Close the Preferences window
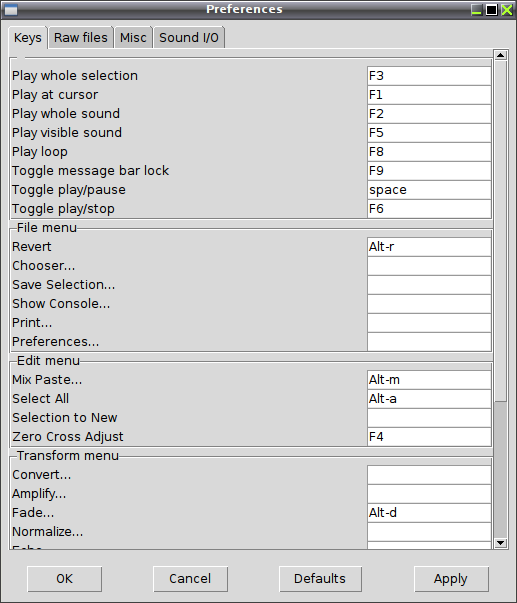This screenshot has height=603, width=517. pos(507,9)
